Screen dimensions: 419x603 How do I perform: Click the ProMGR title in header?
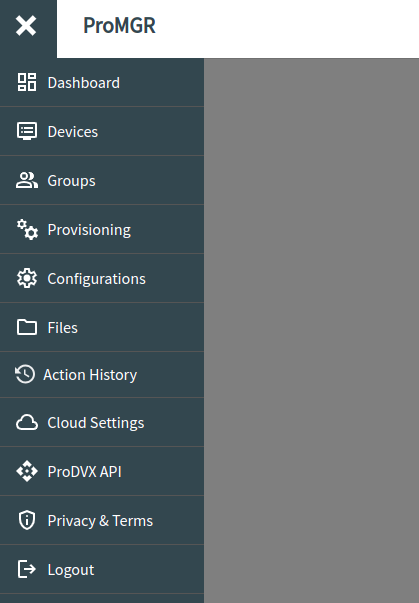[120, 25]
